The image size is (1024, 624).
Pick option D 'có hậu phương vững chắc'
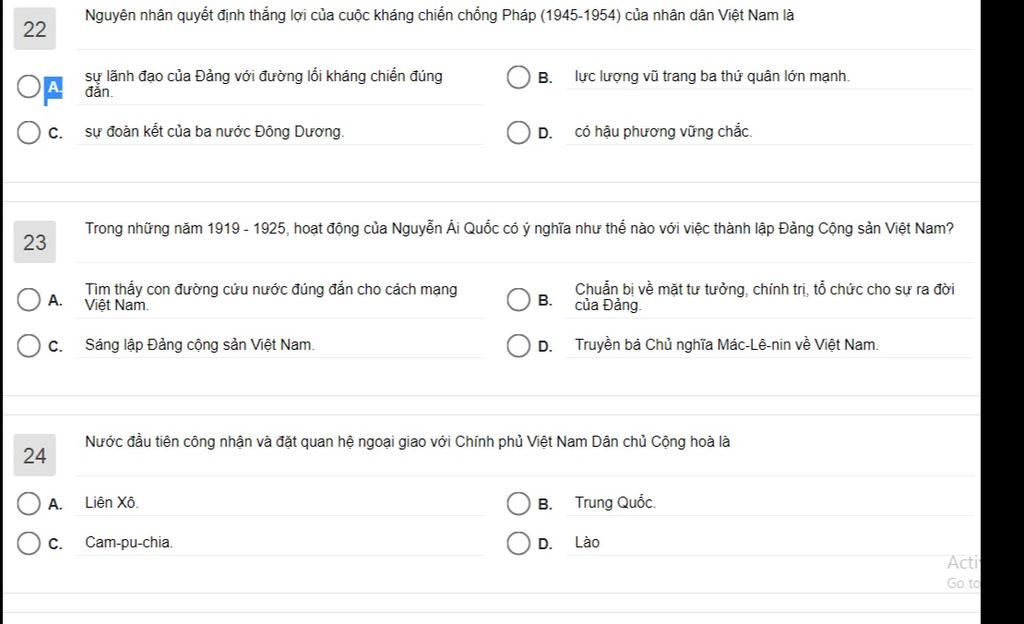click(x=519, y=133)
